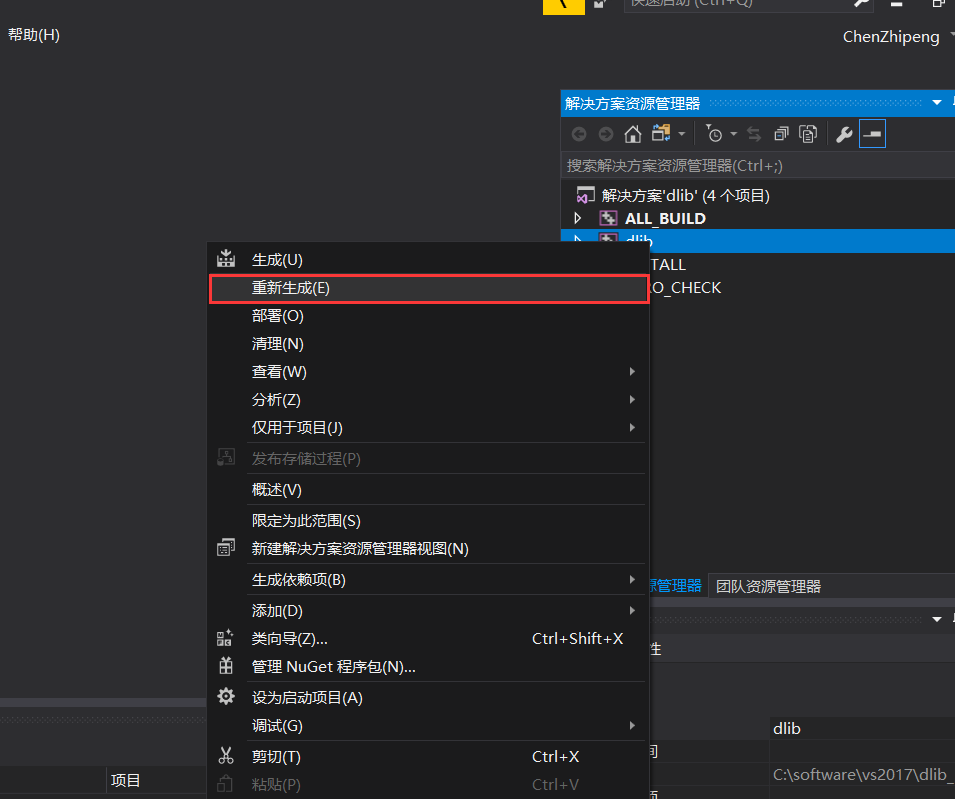Open the 添加(D) submenu

(428, 611)
